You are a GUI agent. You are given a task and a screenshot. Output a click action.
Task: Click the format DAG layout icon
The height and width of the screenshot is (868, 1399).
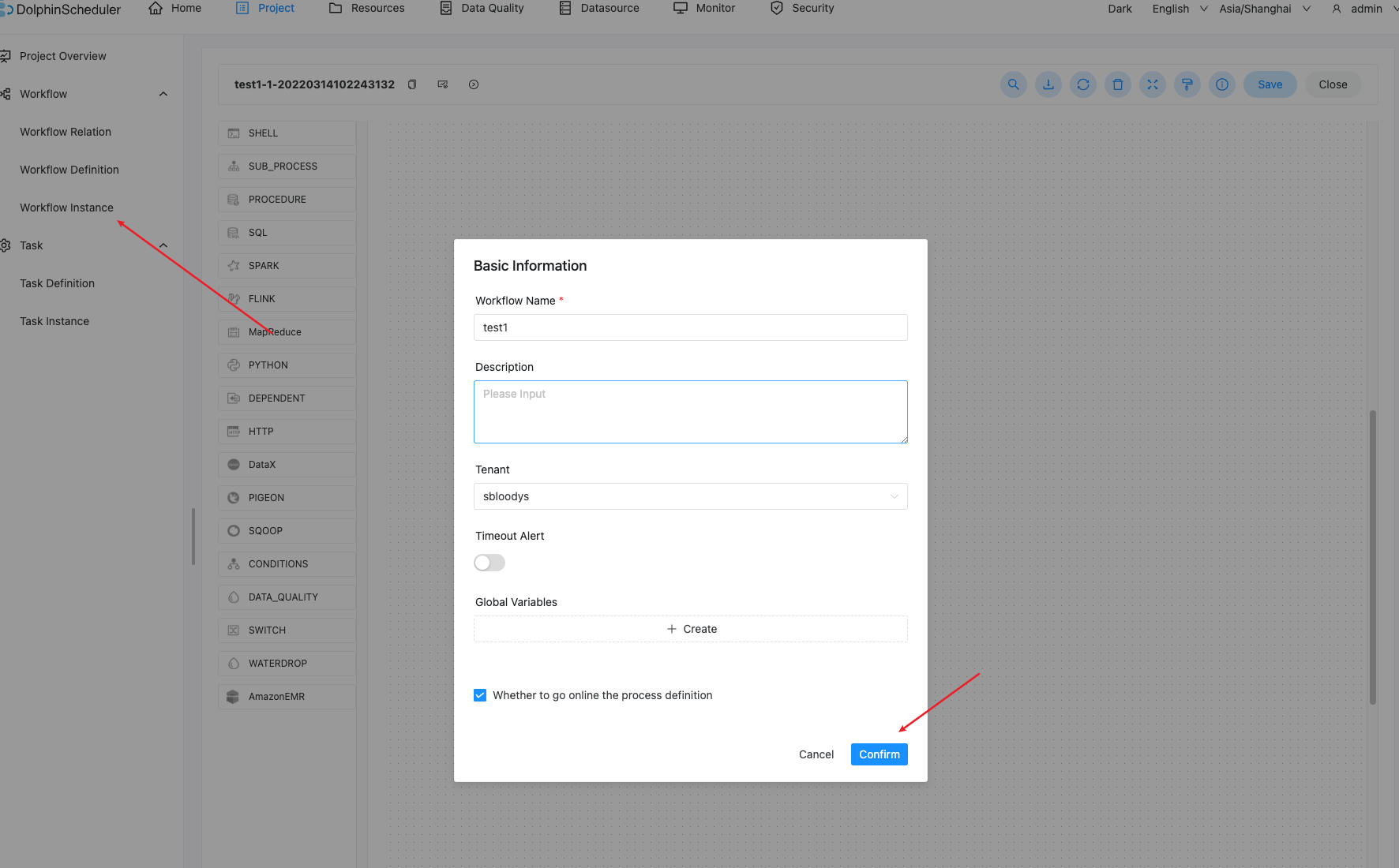coord(1187,84)
